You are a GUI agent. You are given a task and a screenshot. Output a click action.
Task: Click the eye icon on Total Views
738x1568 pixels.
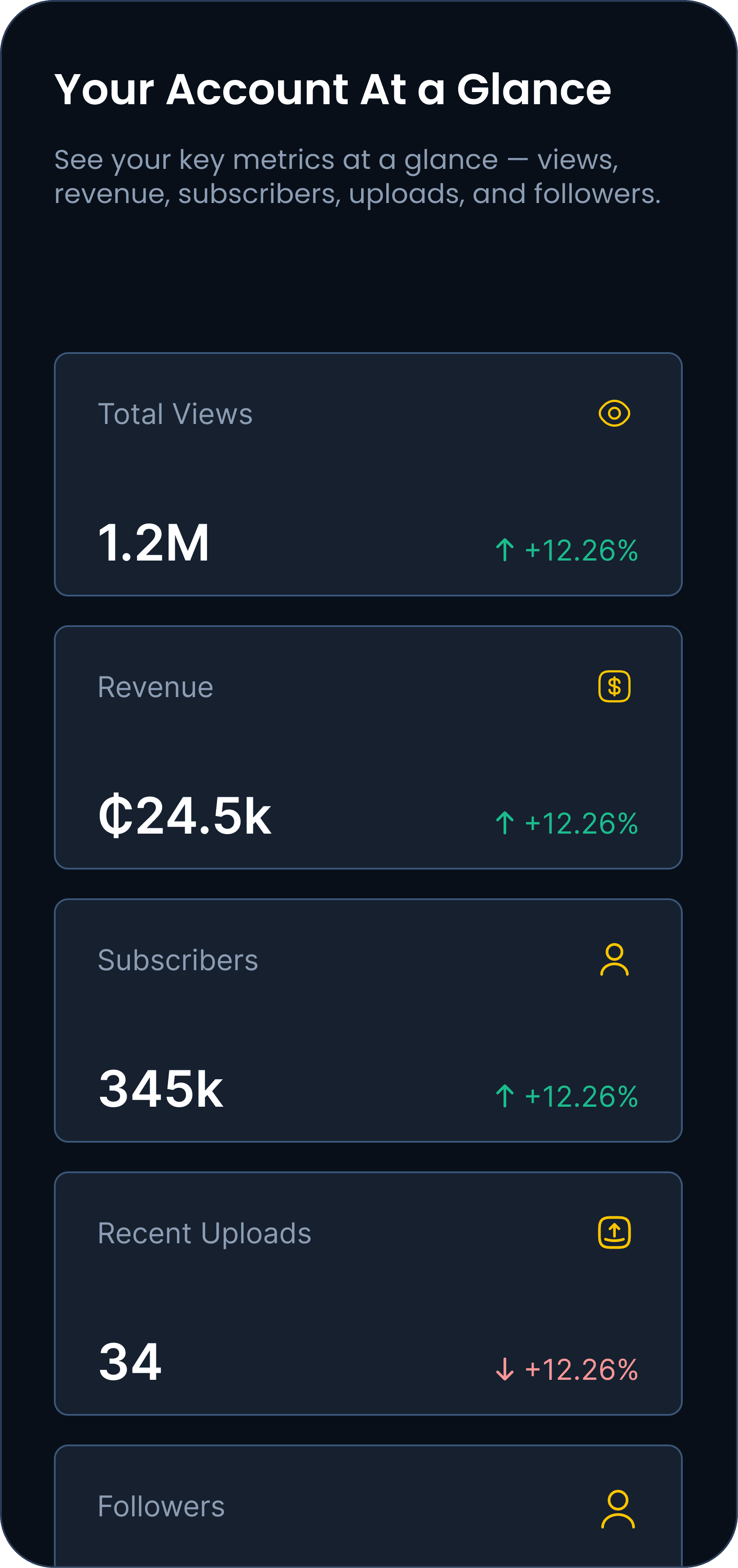[x=614, y=413]
